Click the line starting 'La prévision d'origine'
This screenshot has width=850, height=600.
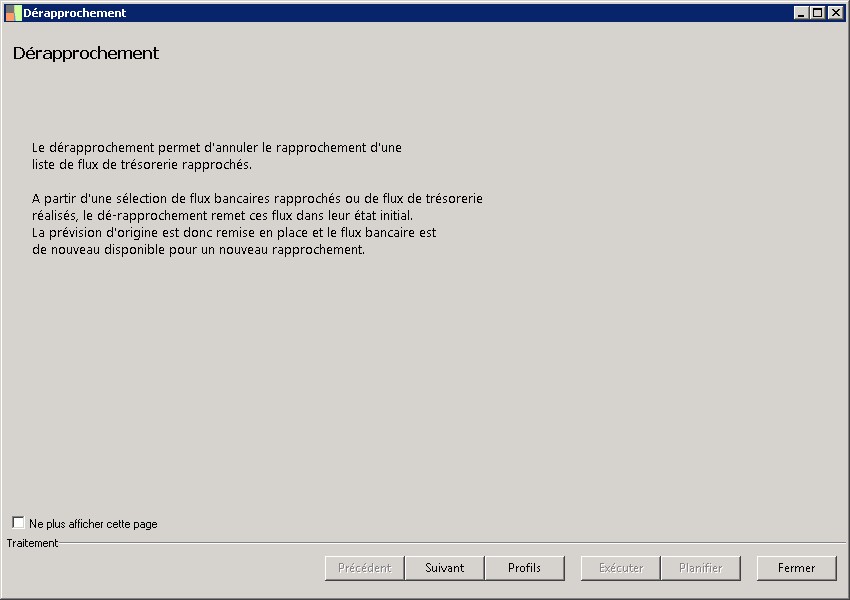pos(234,233)
